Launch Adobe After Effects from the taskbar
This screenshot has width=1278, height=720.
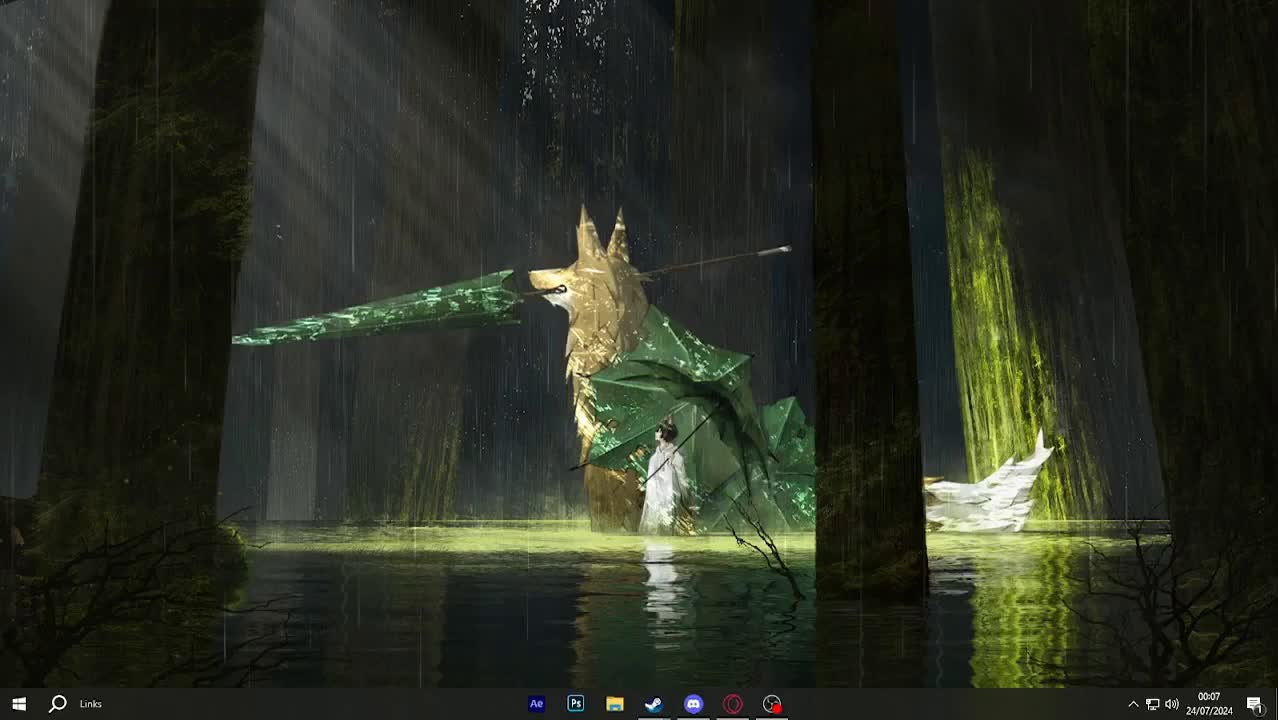(x=536, y=703)
